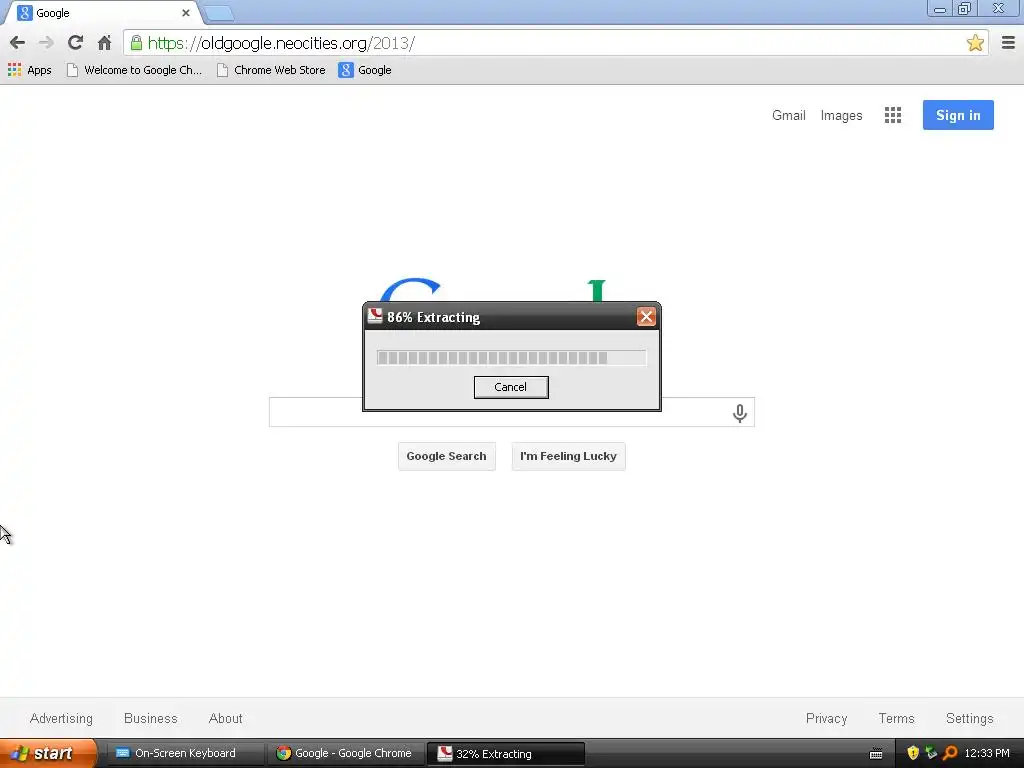Image resolution: width=1024 pixels, height=768 pixels.
Task: Close the Google browser tab
Action: coord(185,13)
